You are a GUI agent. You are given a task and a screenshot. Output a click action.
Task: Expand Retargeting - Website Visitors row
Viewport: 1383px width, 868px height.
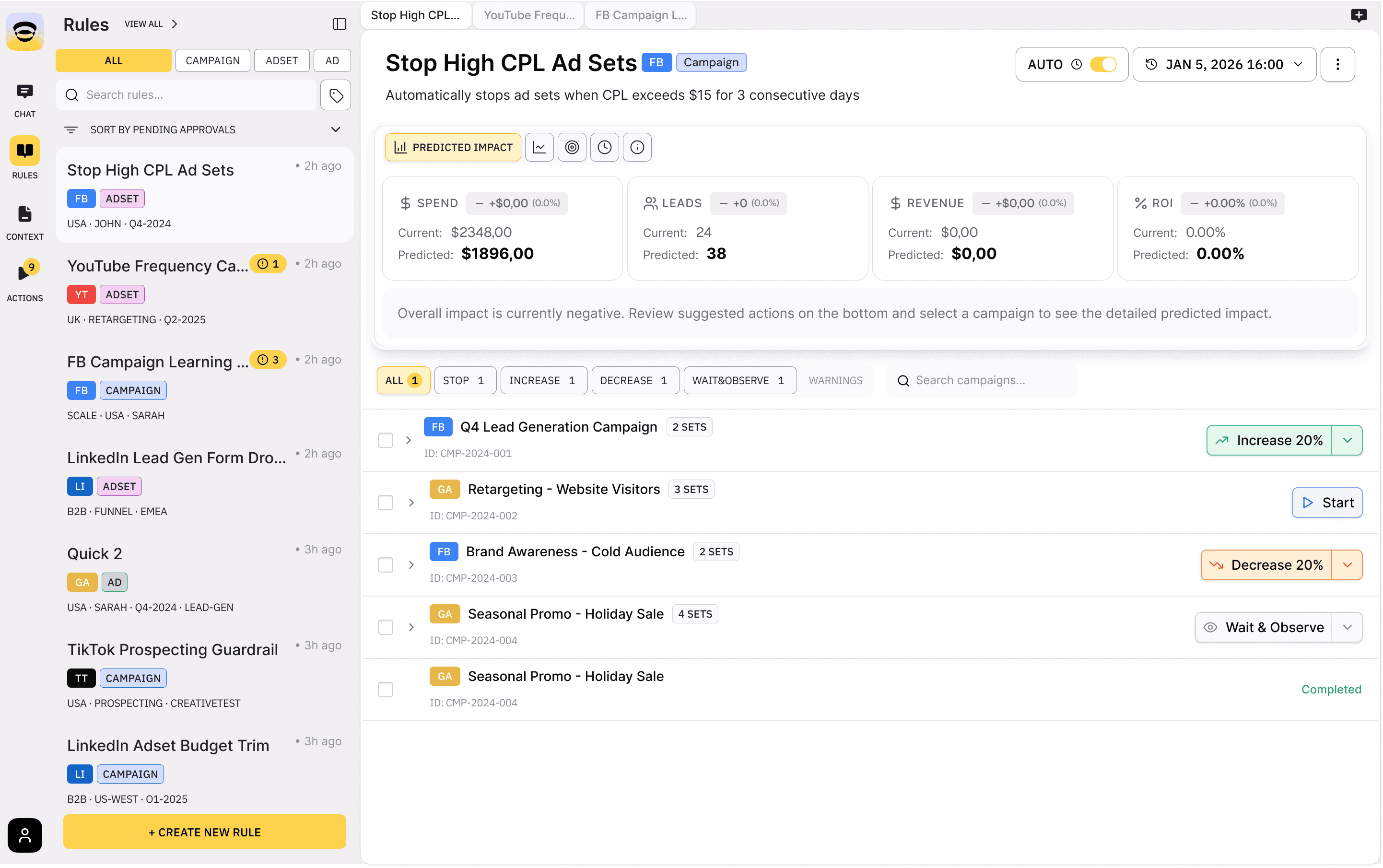click(x=411, y=503)
